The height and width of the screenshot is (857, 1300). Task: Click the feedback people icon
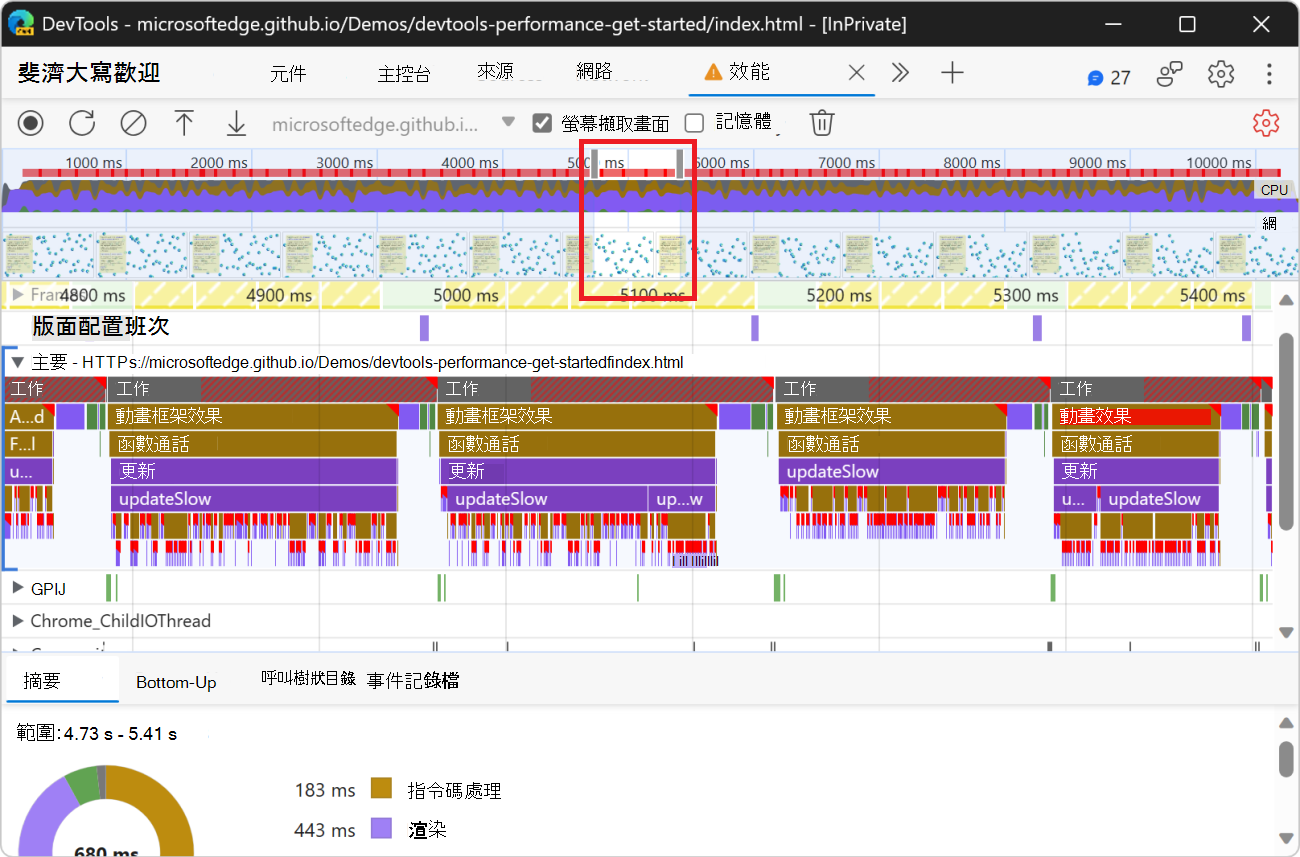click(1170, 74)
